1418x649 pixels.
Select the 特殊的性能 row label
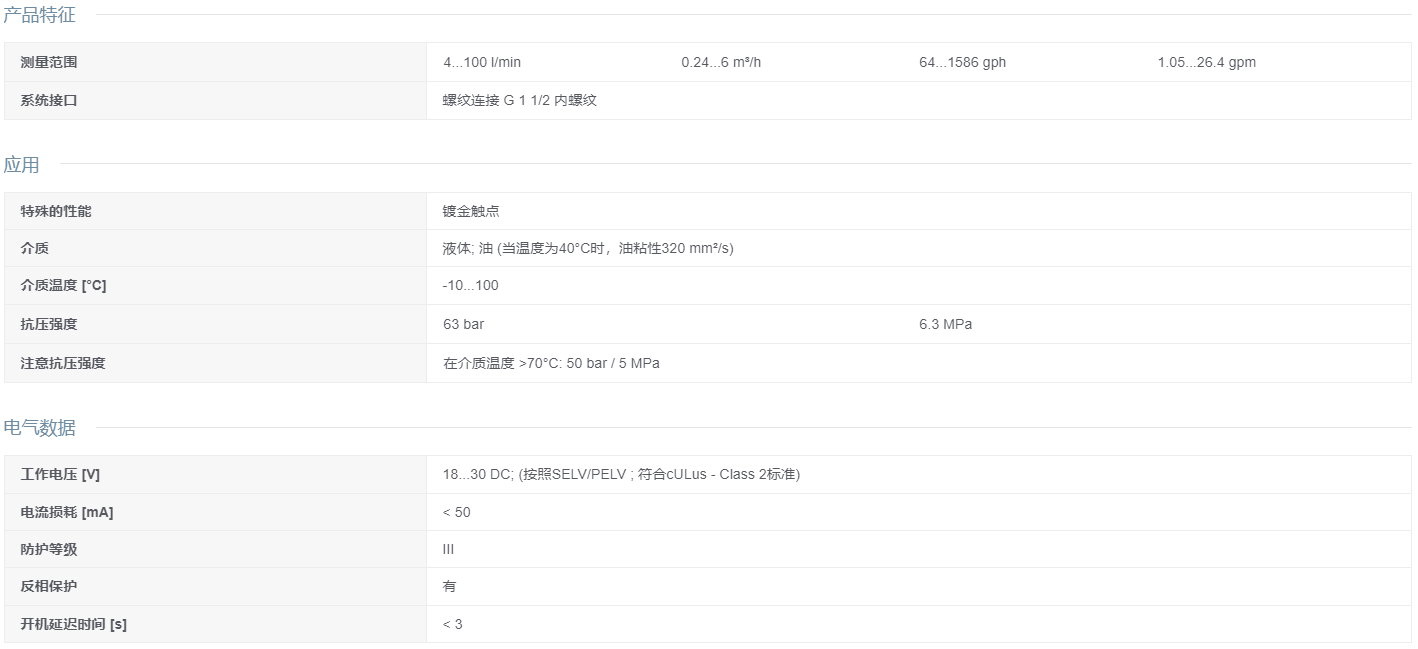point(56,211)
